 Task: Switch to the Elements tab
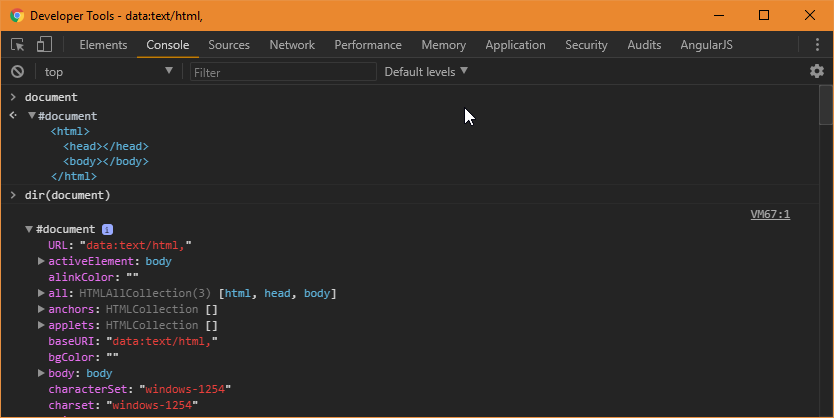[103, 45]
